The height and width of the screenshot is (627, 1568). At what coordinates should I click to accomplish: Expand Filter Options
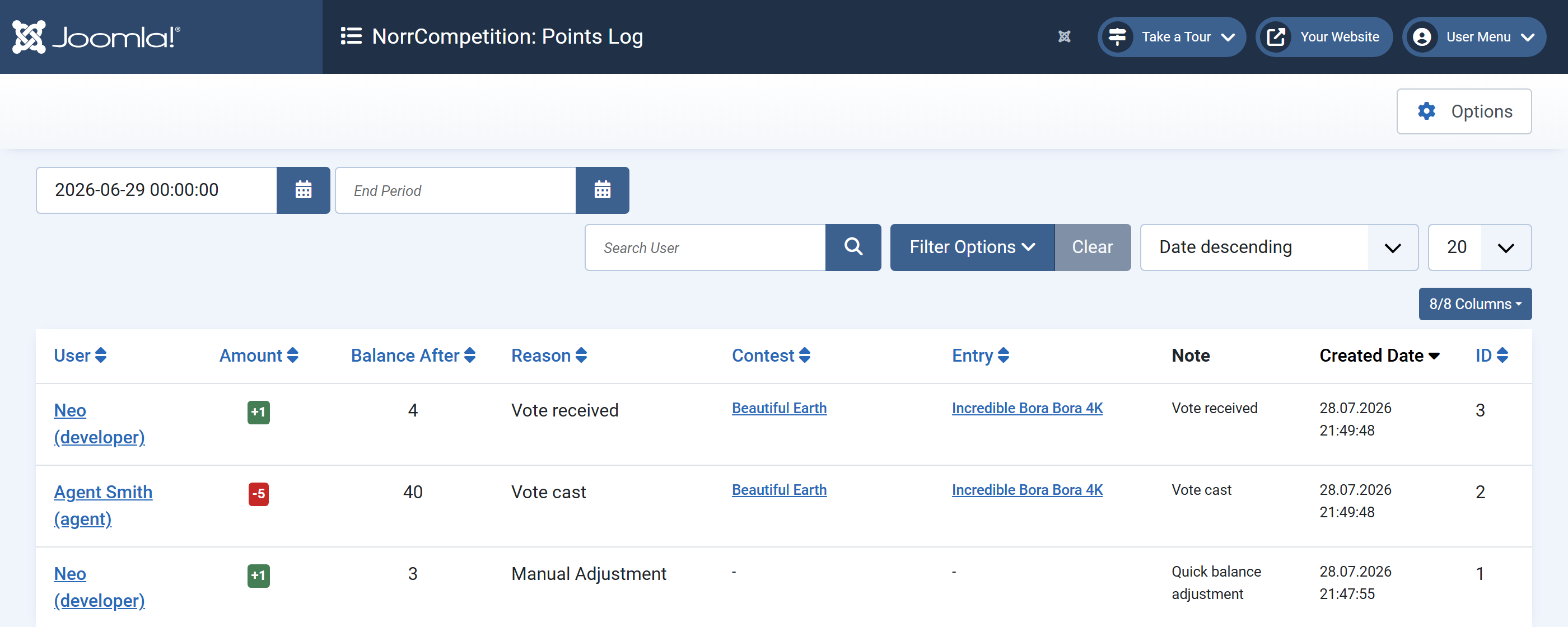[972, 247]
